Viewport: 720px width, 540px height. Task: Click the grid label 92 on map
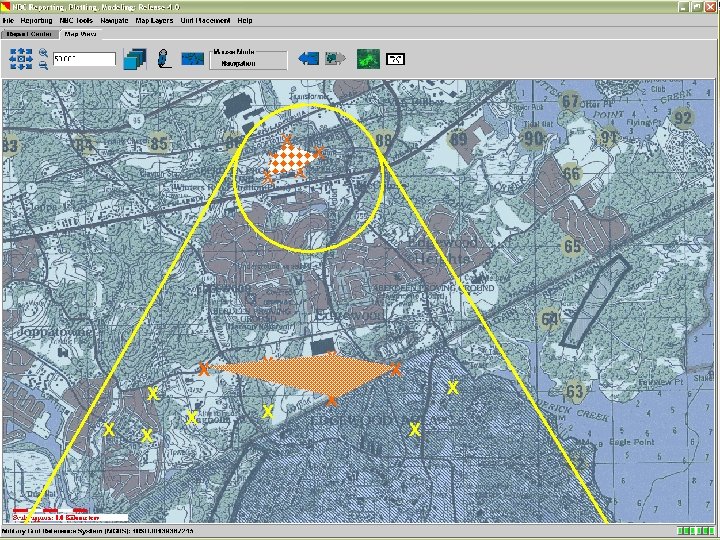tap(682, 118)
